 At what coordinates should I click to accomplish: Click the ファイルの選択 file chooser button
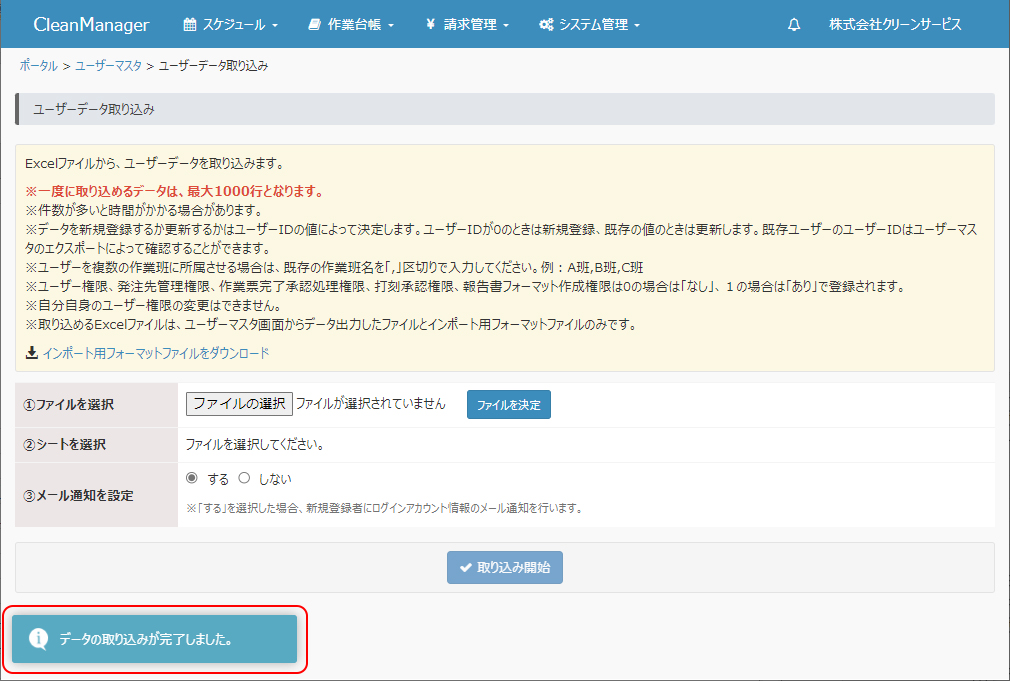239,404
